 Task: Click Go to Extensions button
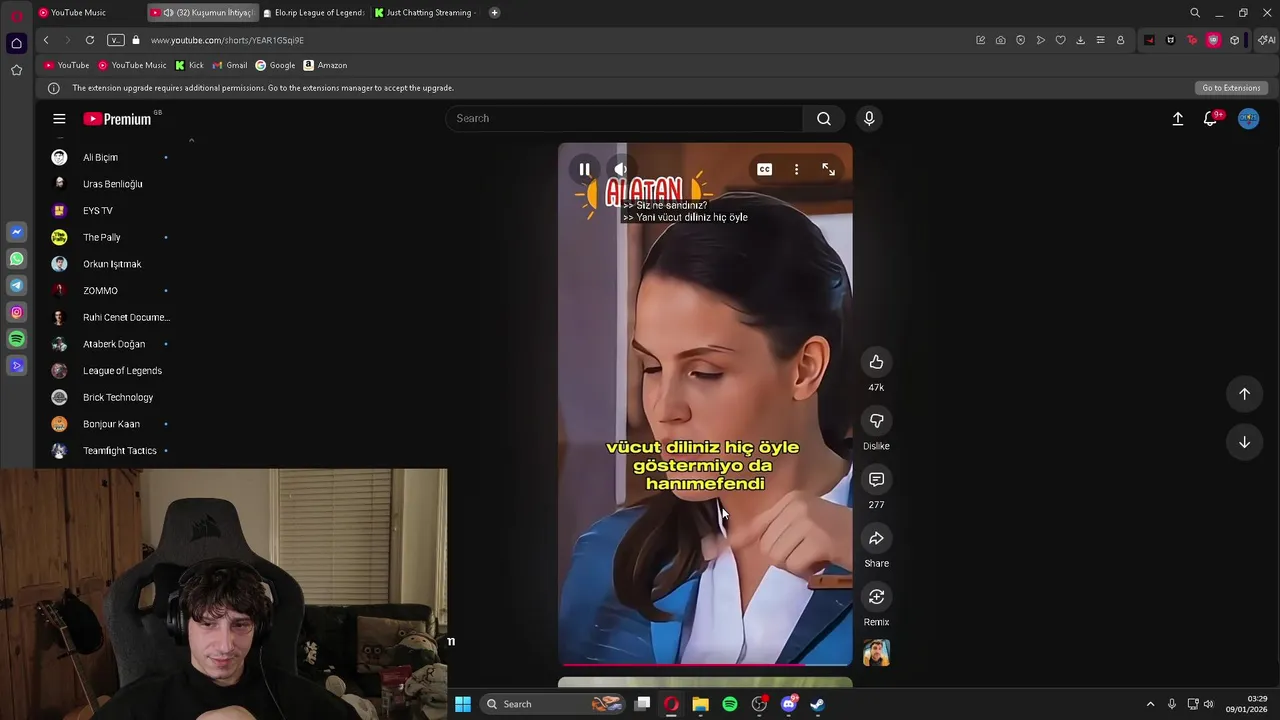(x=1231, y=88)
